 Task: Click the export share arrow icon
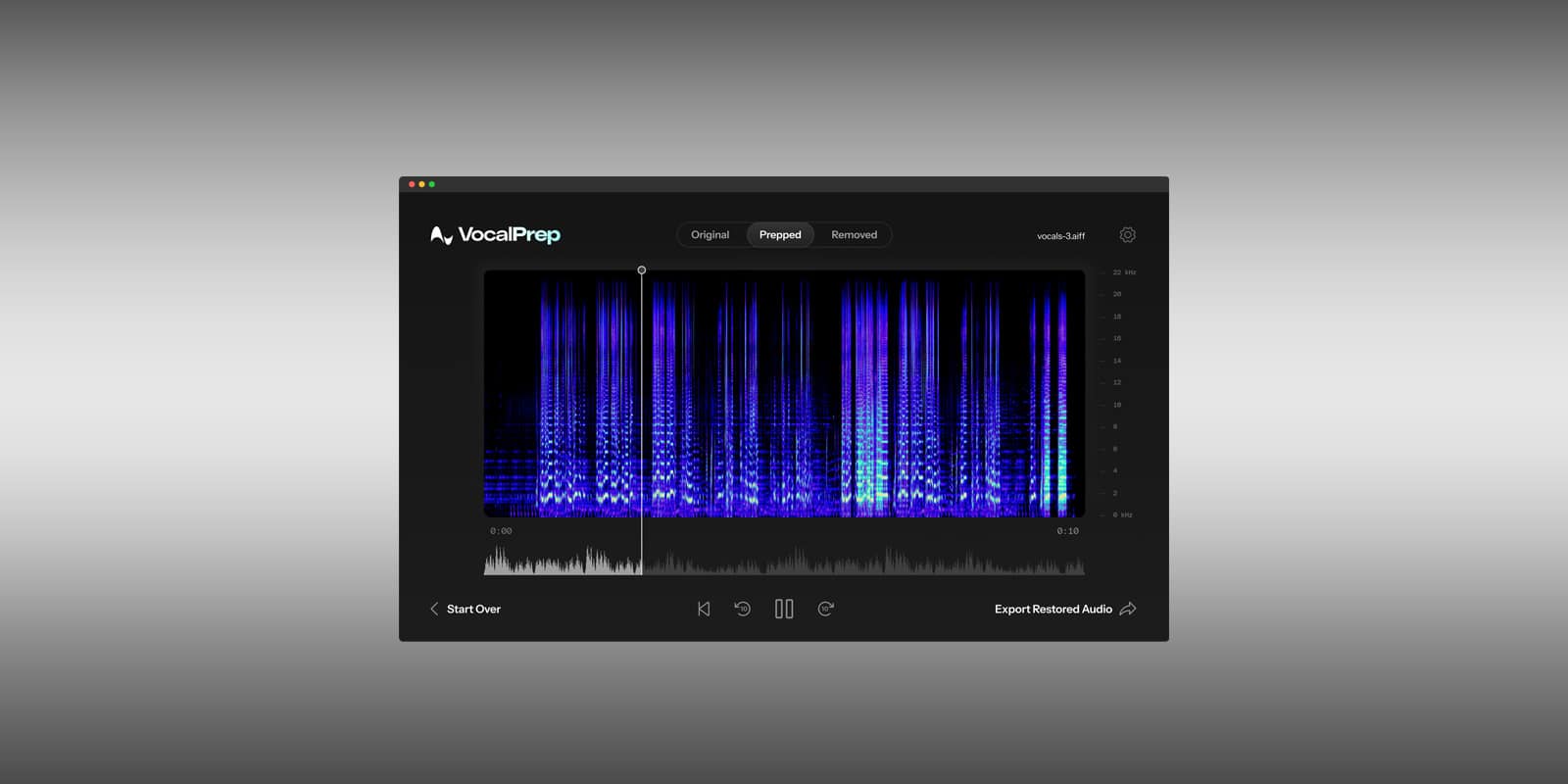tap(1128, 609)
